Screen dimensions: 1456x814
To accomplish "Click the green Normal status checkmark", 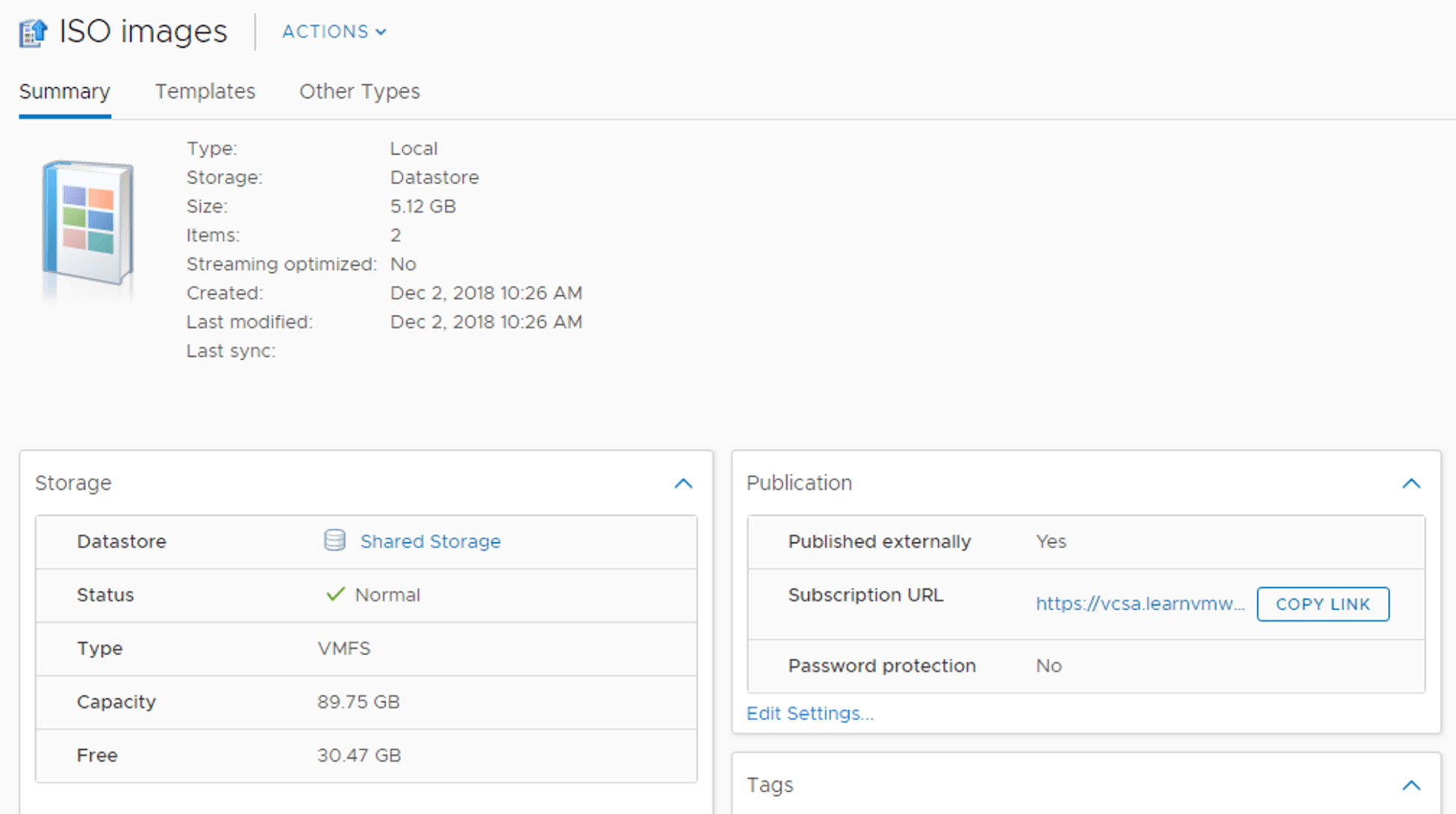I will point(335,594).
